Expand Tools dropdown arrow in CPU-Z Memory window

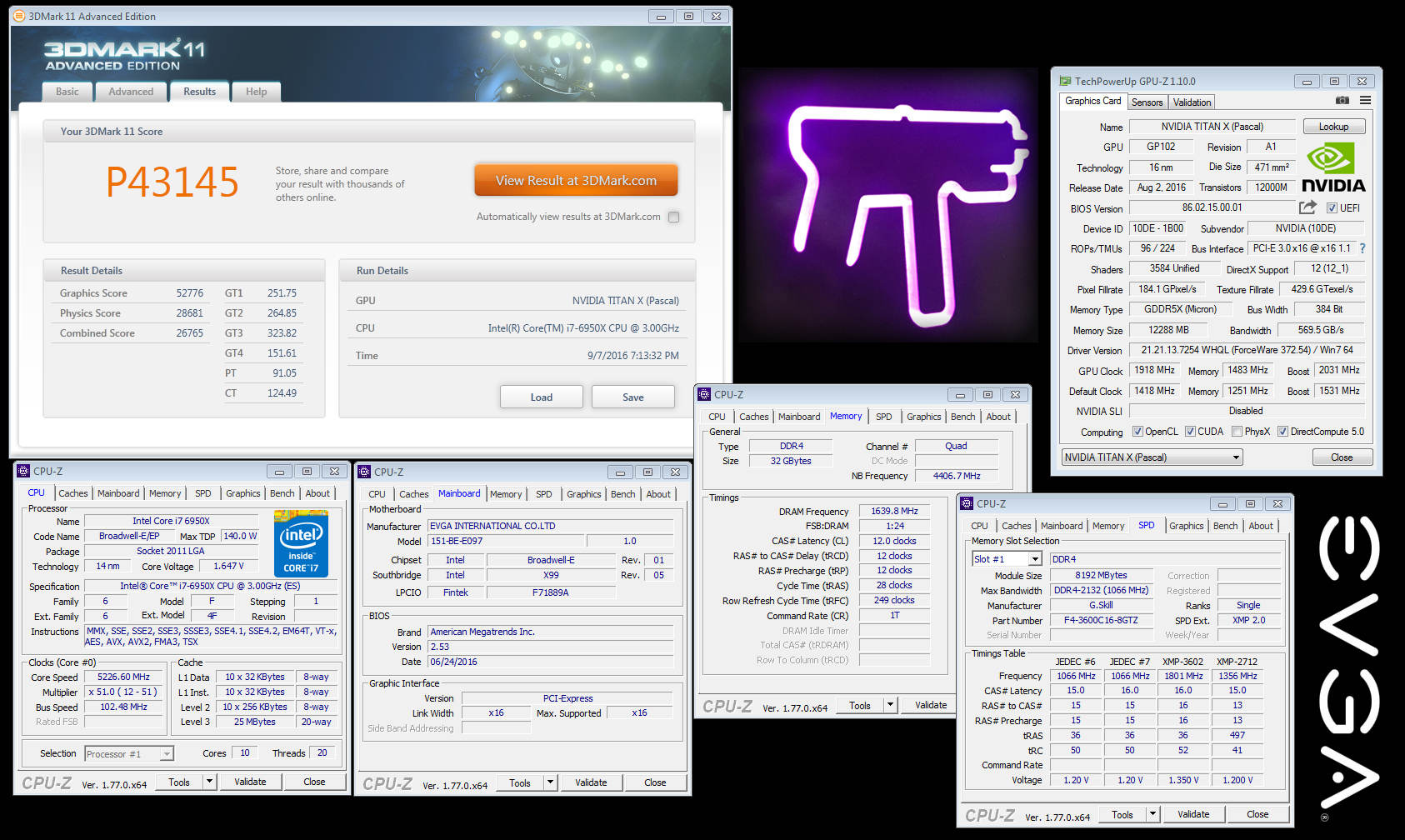[x=890, y=705]
